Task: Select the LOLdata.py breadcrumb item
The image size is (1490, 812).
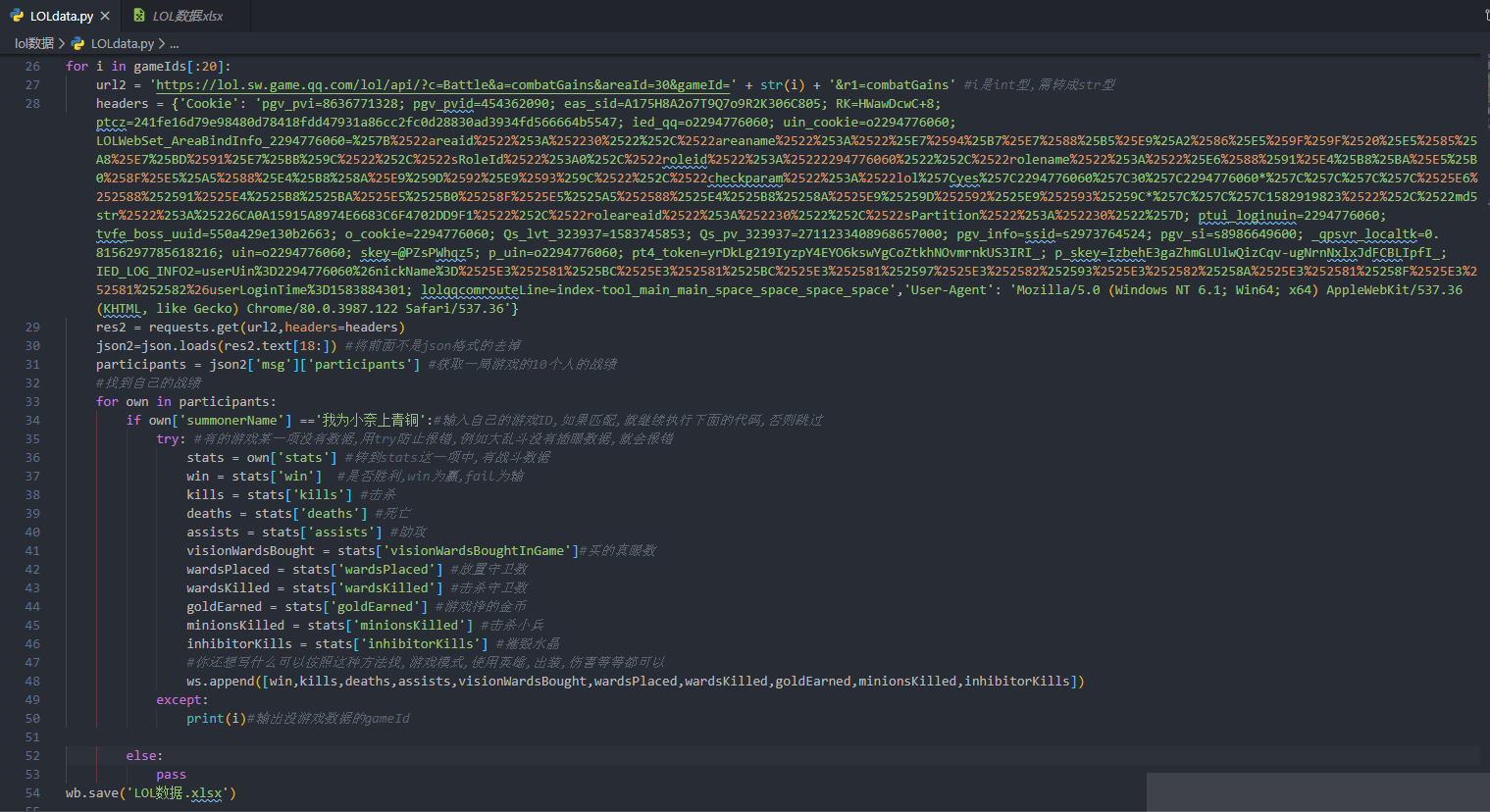Action: coord(123,43)
